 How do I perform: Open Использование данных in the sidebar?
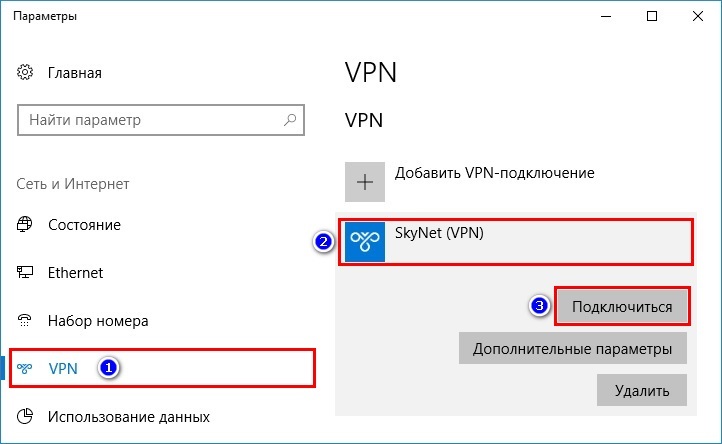pyautogui.click(x=129, y=416)
